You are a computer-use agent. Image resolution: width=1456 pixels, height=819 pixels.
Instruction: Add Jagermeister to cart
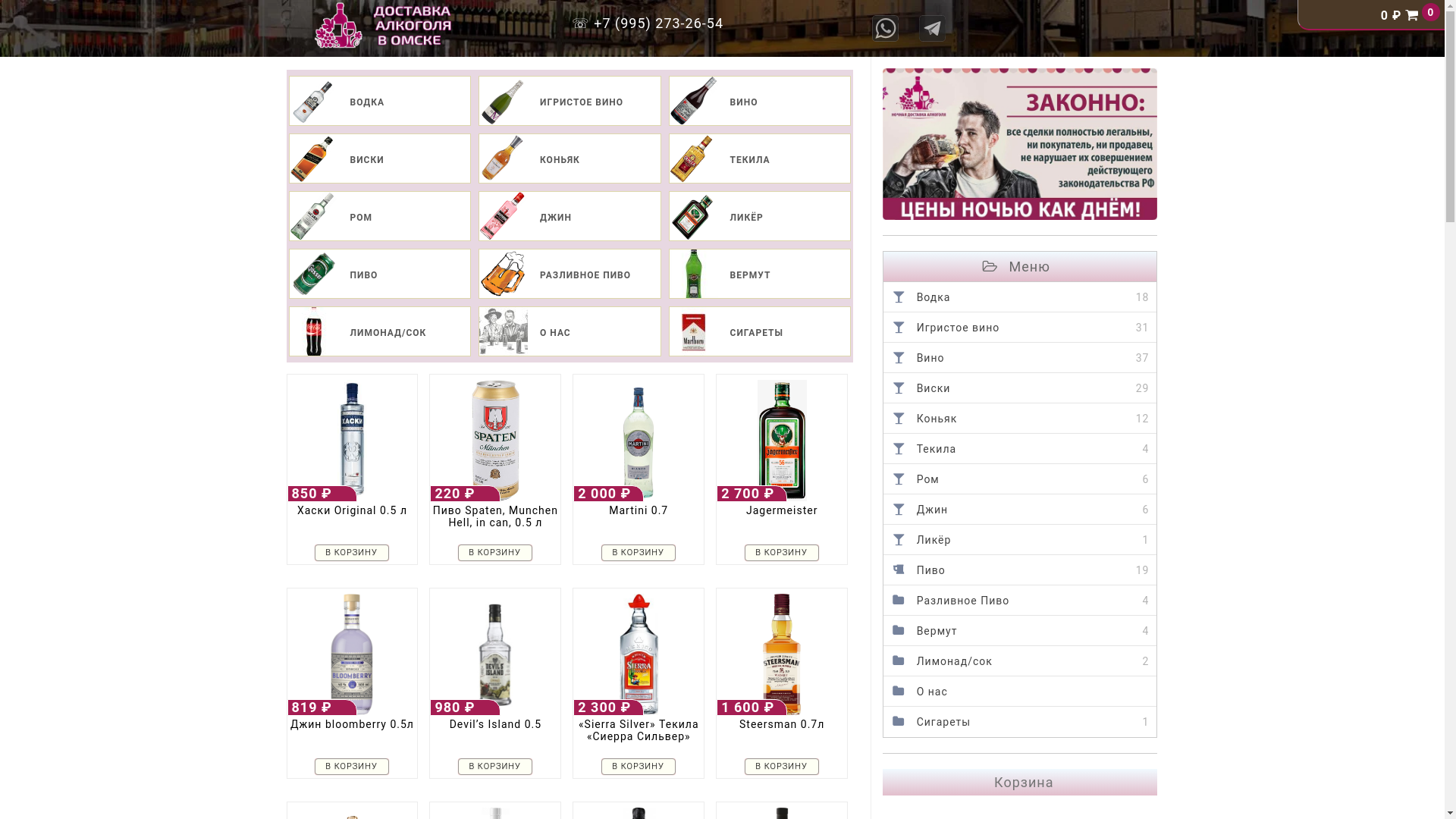click(x=782, y=553)
